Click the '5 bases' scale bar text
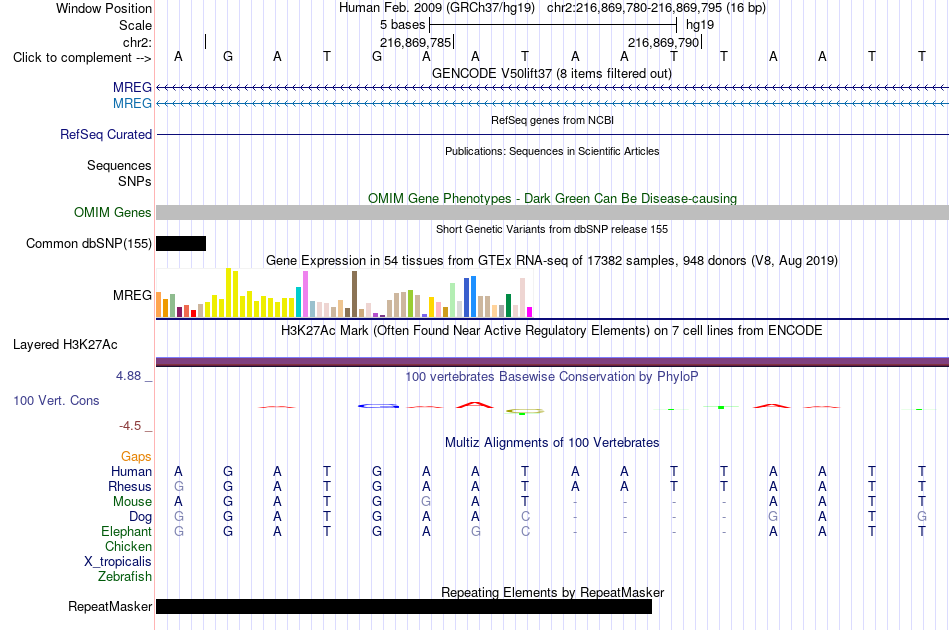 [402, 25]
